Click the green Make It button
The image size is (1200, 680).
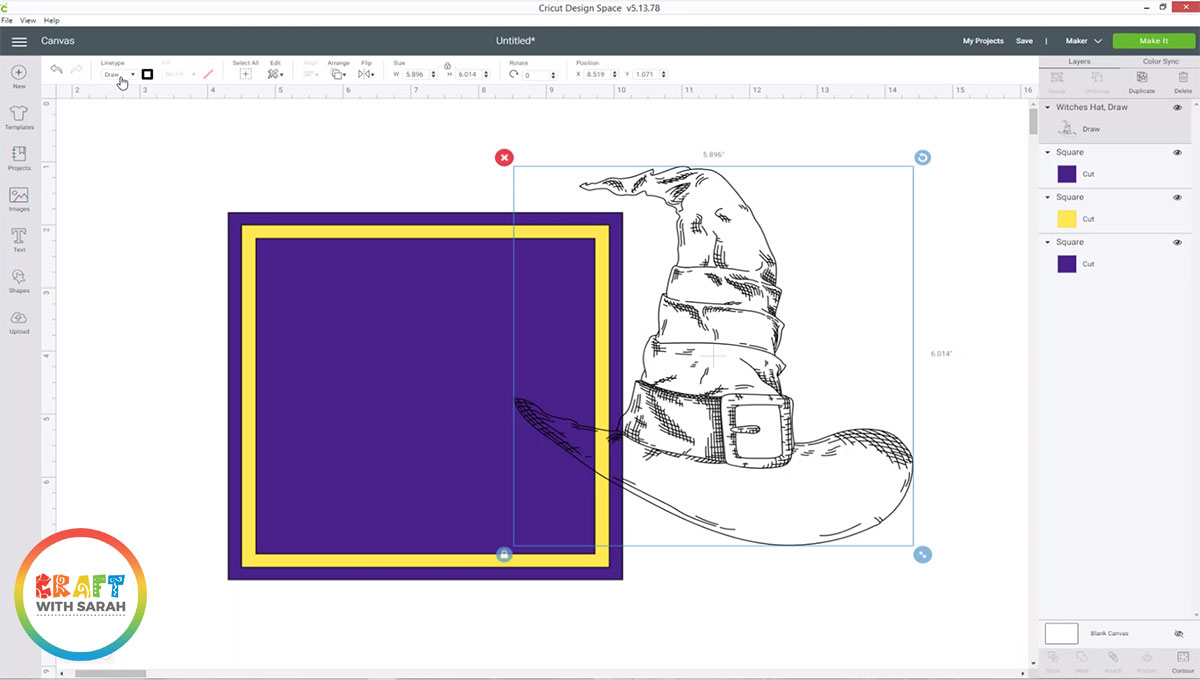pyautogui.click(x=1153, y=40)
